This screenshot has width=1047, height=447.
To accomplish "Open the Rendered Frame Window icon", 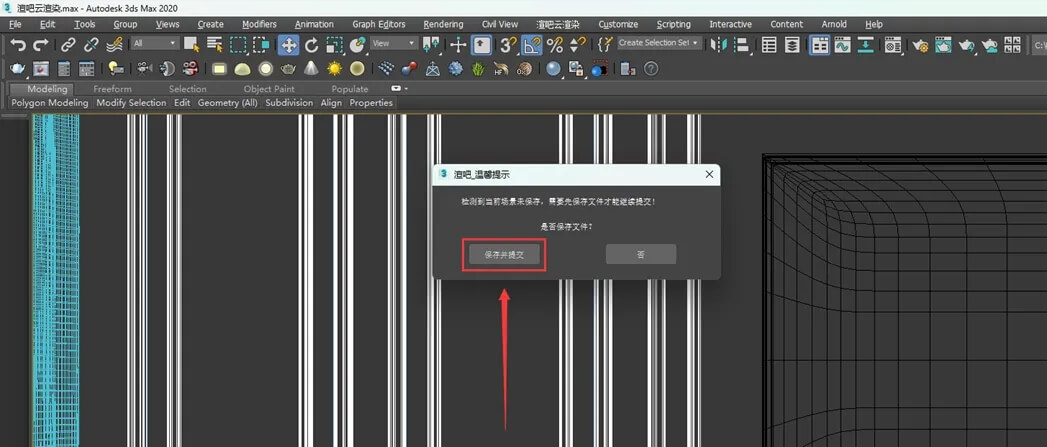I will (944, 45).
